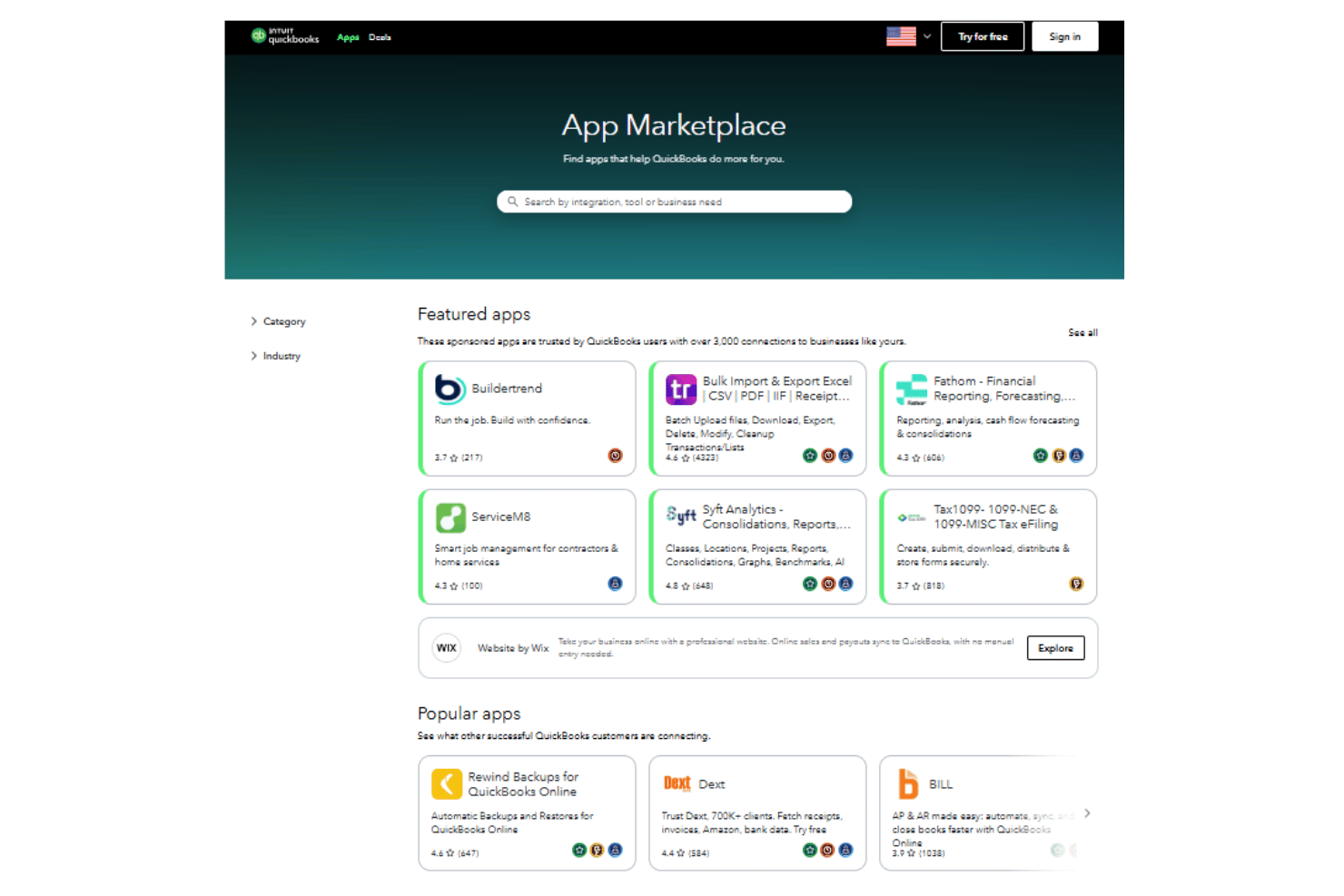Click the search magnifier icon
1344x896 pixels.
(512, 202)
